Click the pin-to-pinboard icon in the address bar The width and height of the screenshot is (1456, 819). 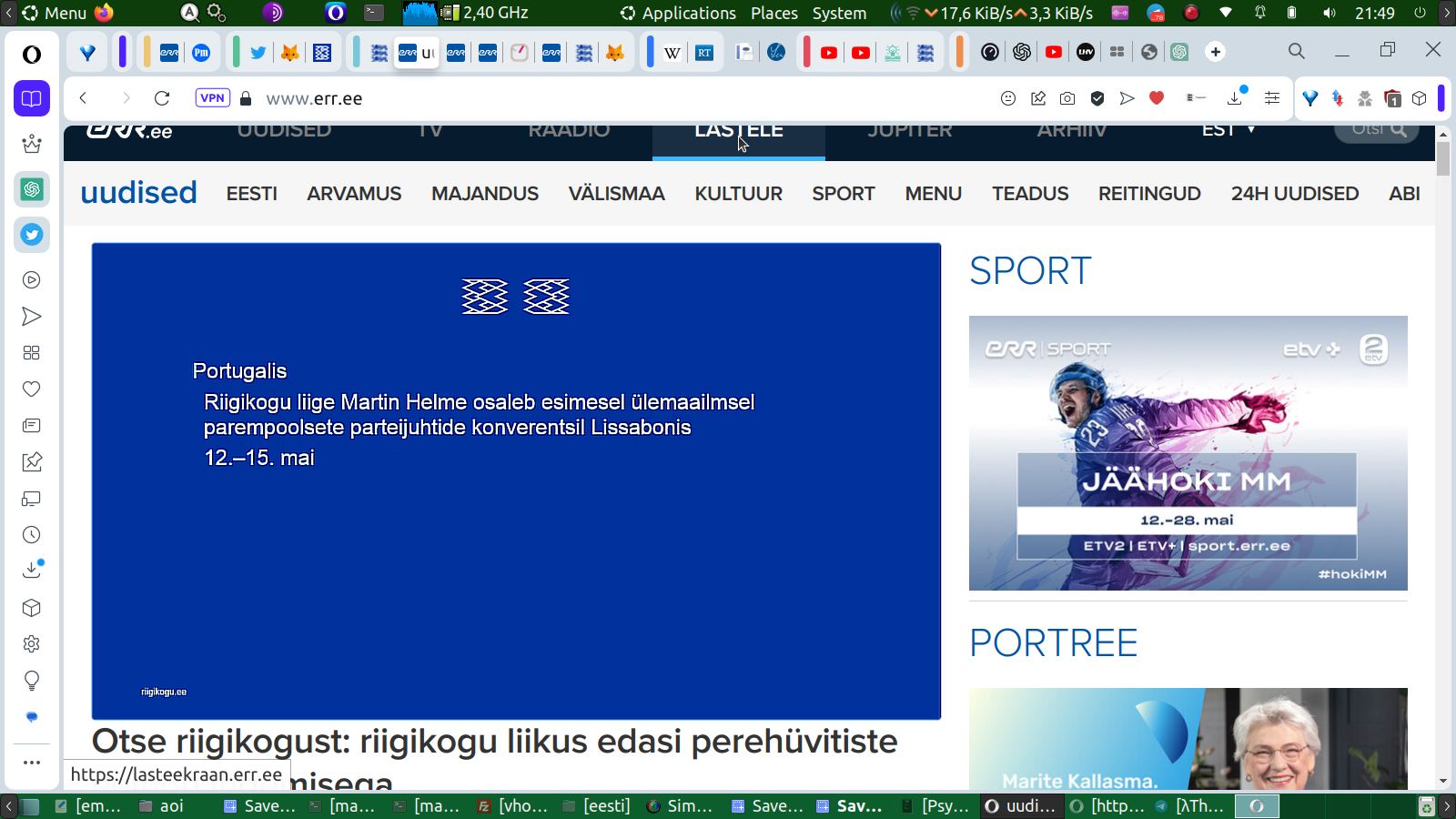1038,98
